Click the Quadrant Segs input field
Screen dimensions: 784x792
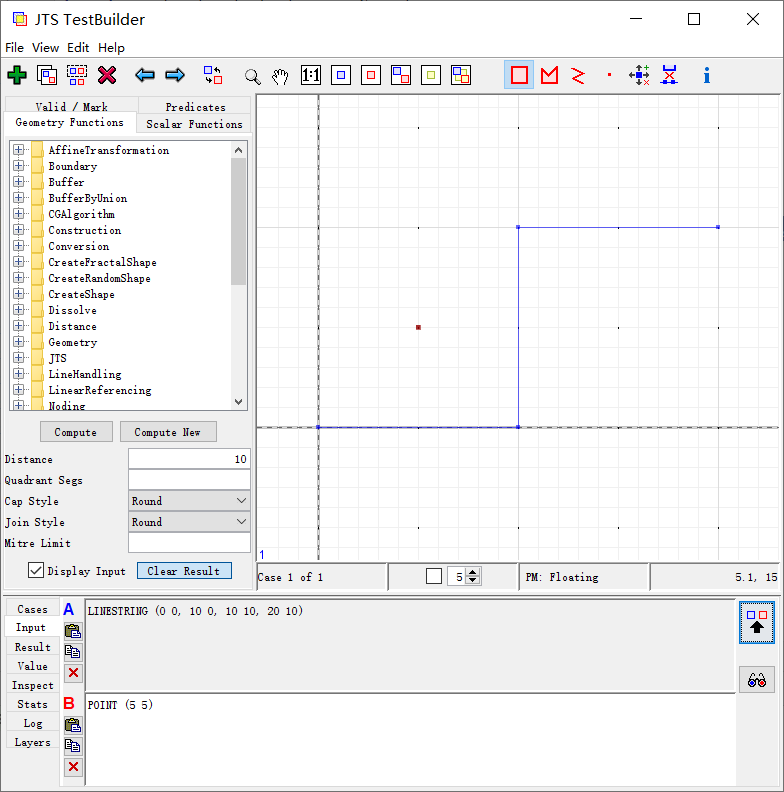click(189, 480)
